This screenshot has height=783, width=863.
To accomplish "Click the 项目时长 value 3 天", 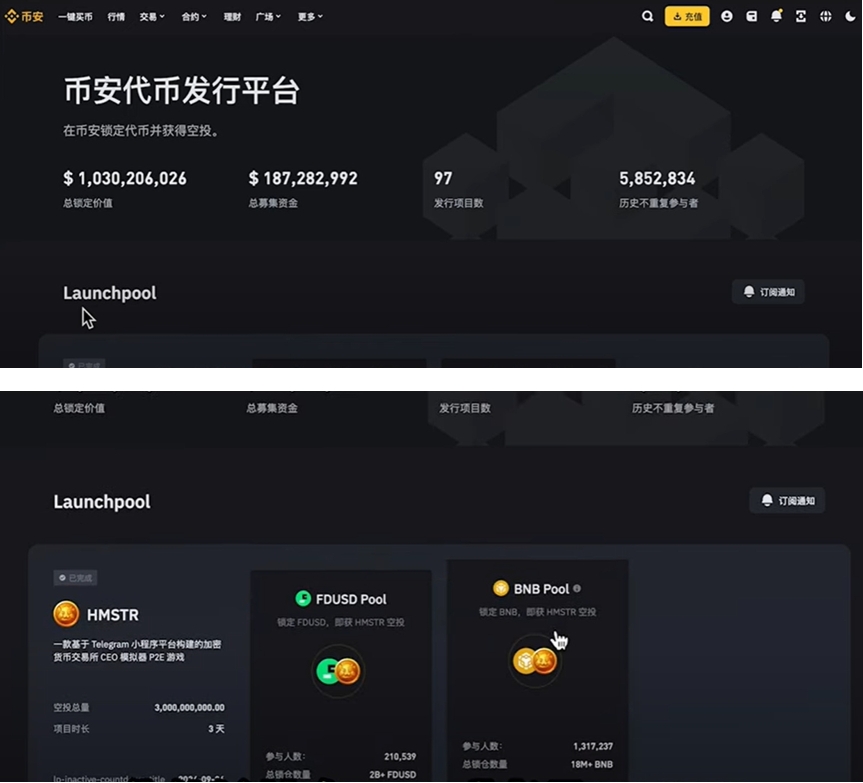I will pyautogui.click(x=216, y=729).
